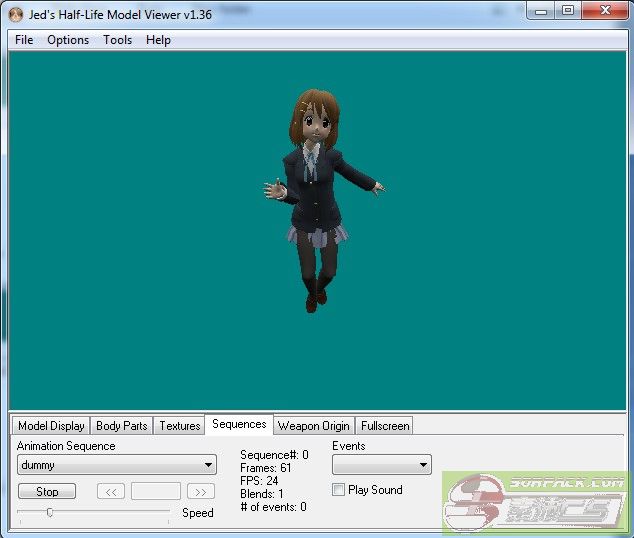Step back with the << frame button

click(111, 491)
